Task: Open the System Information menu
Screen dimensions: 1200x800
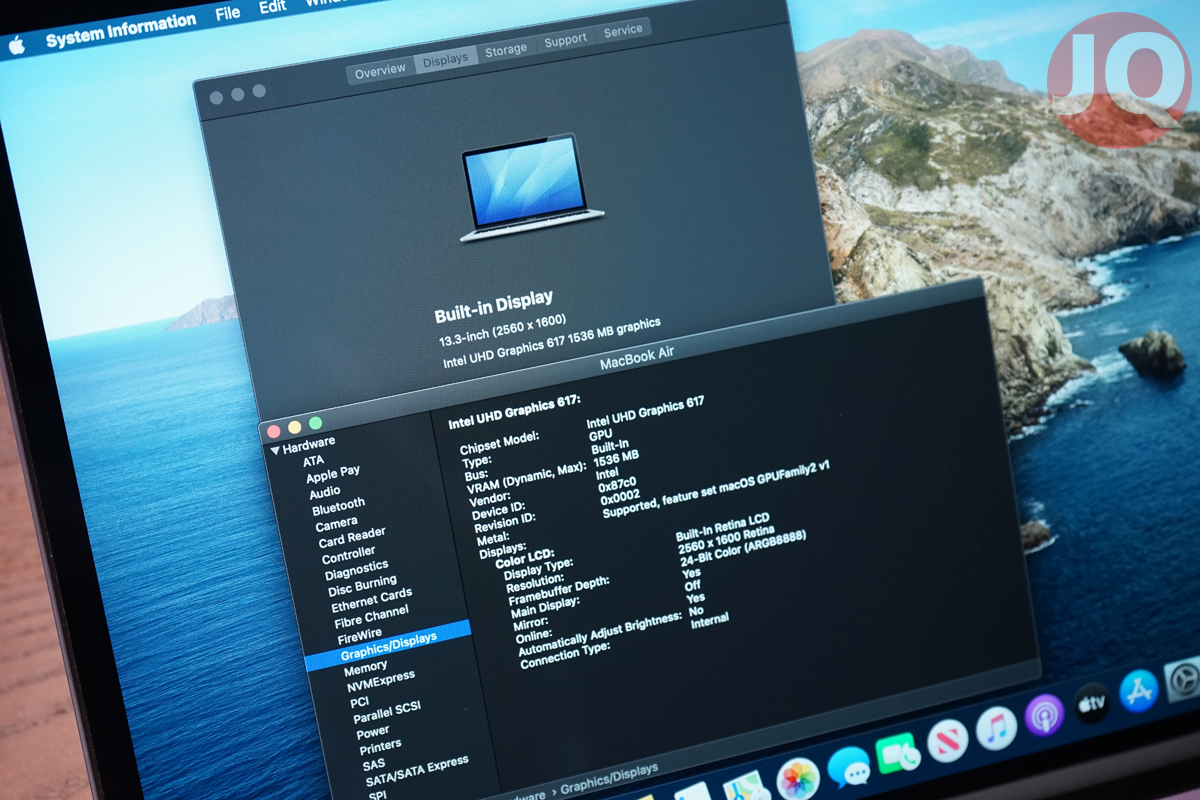Action: pyautogui.click(x=121, y=31)
